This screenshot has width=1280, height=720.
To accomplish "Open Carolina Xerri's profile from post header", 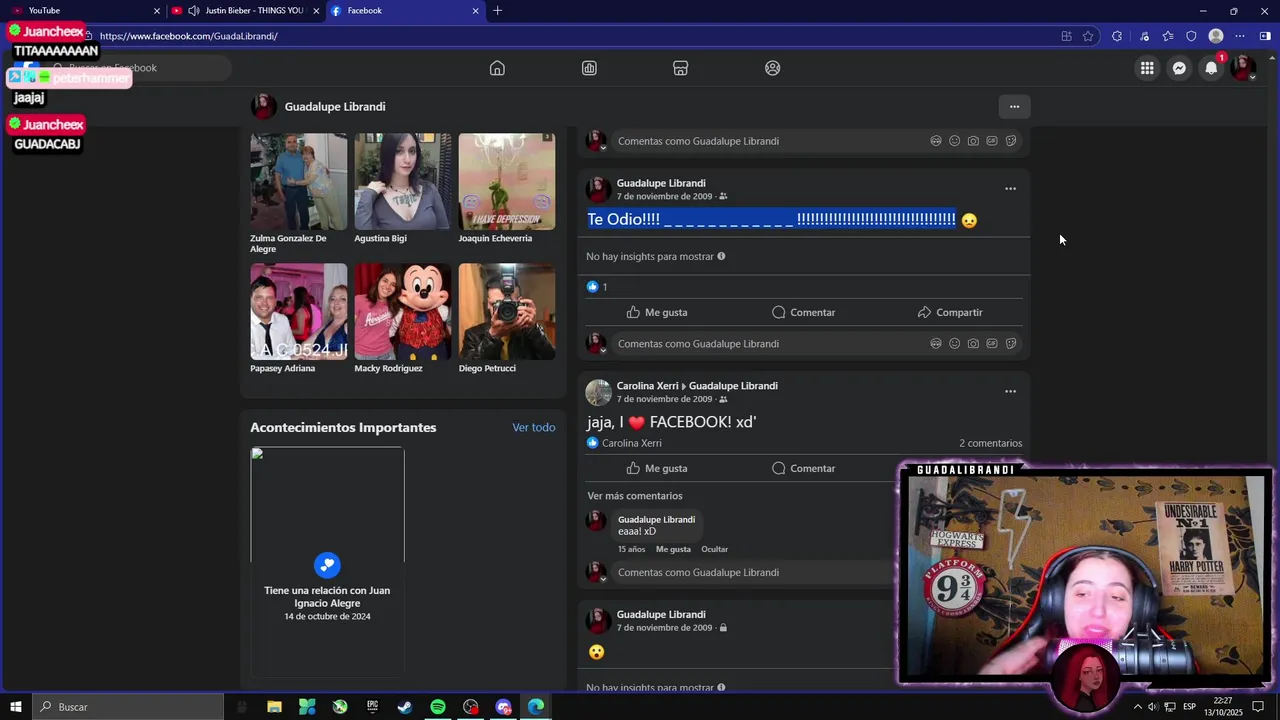I will click(x=647, y=386).
